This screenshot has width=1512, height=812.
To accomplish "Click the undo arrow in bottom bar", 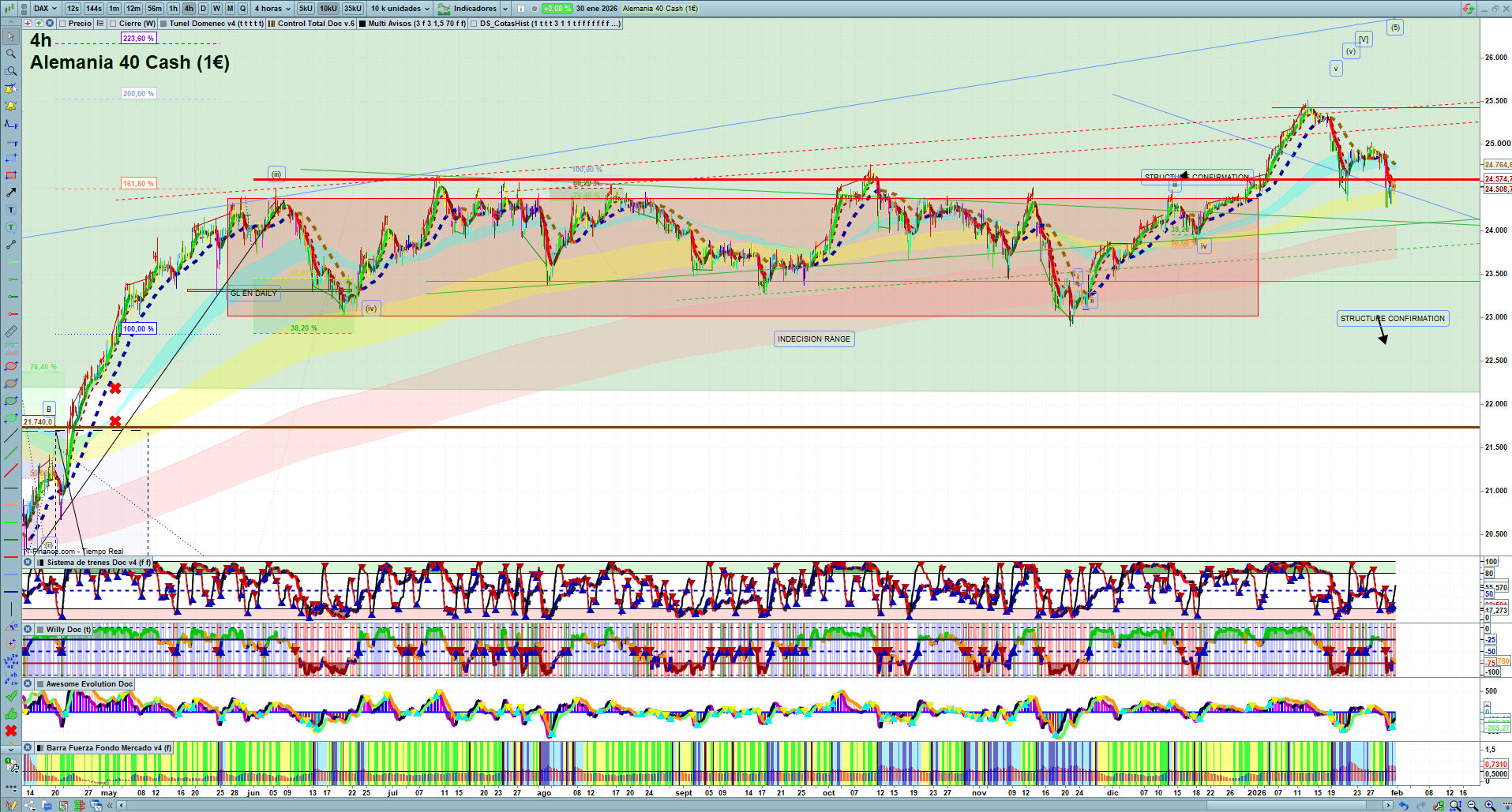I will tap(1403, 806).
